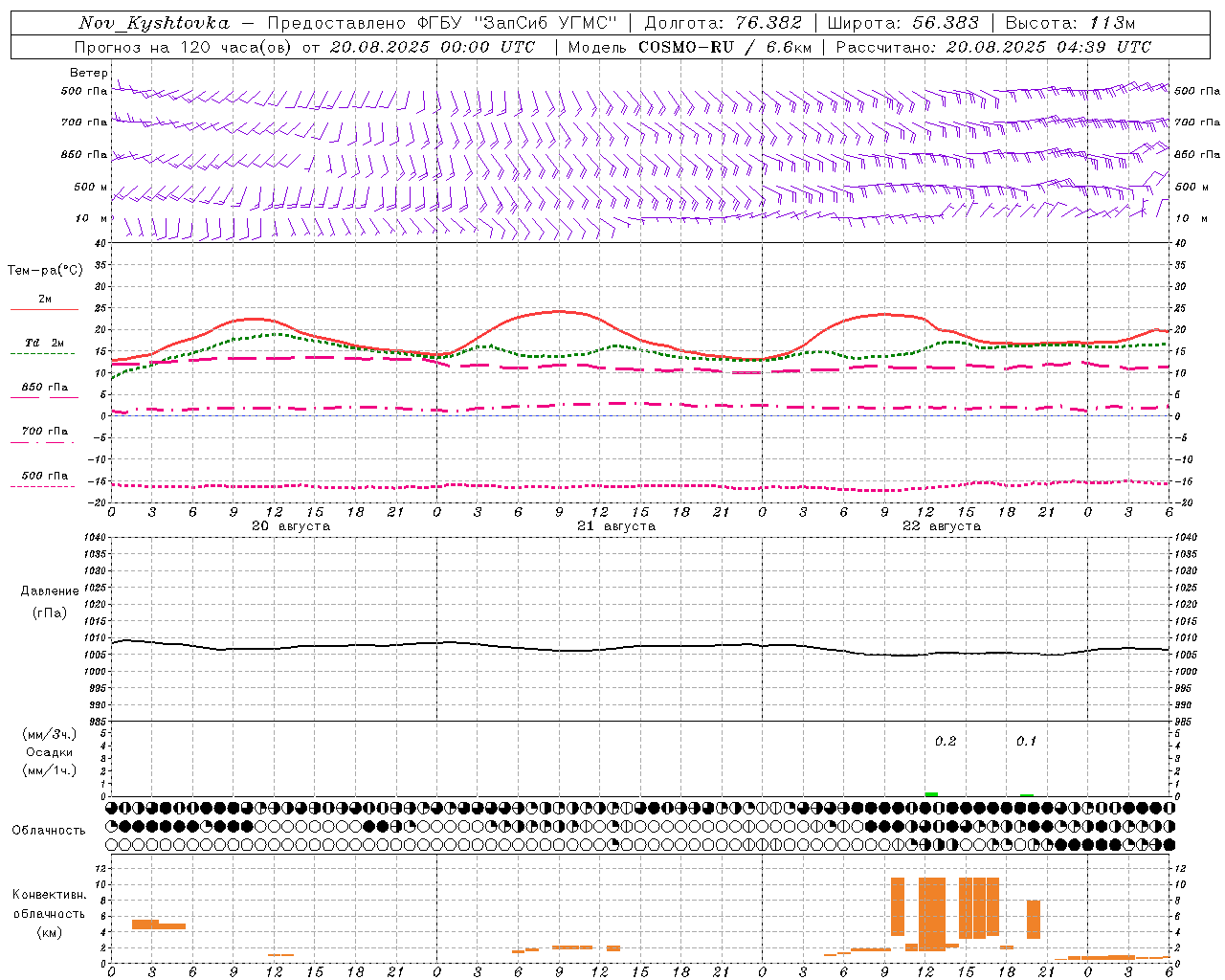Click the dotted line sample under the '500 гПа' temperature legend

[44, 486]
